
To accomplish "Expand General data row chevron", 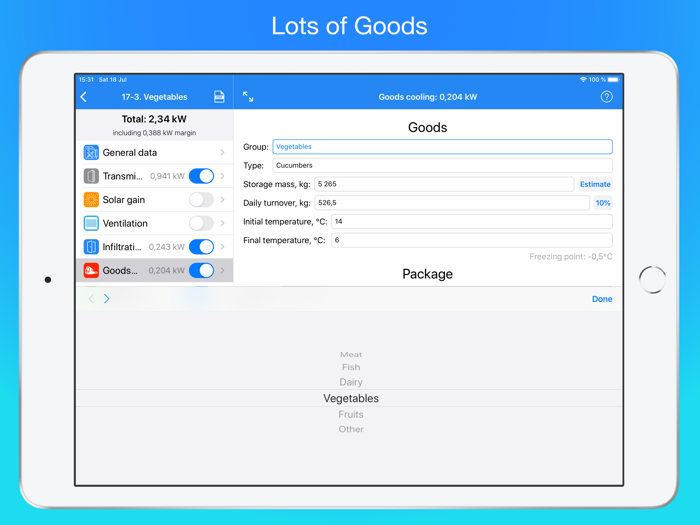I will tap(222, 153).
